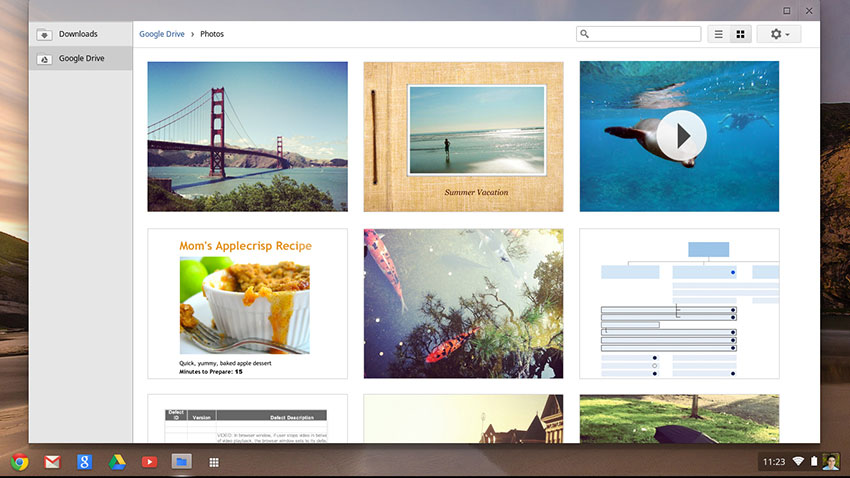Image resolution: width=850 pixels, height=478 pixels.
Task: Open the gear settings dropdown
Action: click(x=779, y=34)
